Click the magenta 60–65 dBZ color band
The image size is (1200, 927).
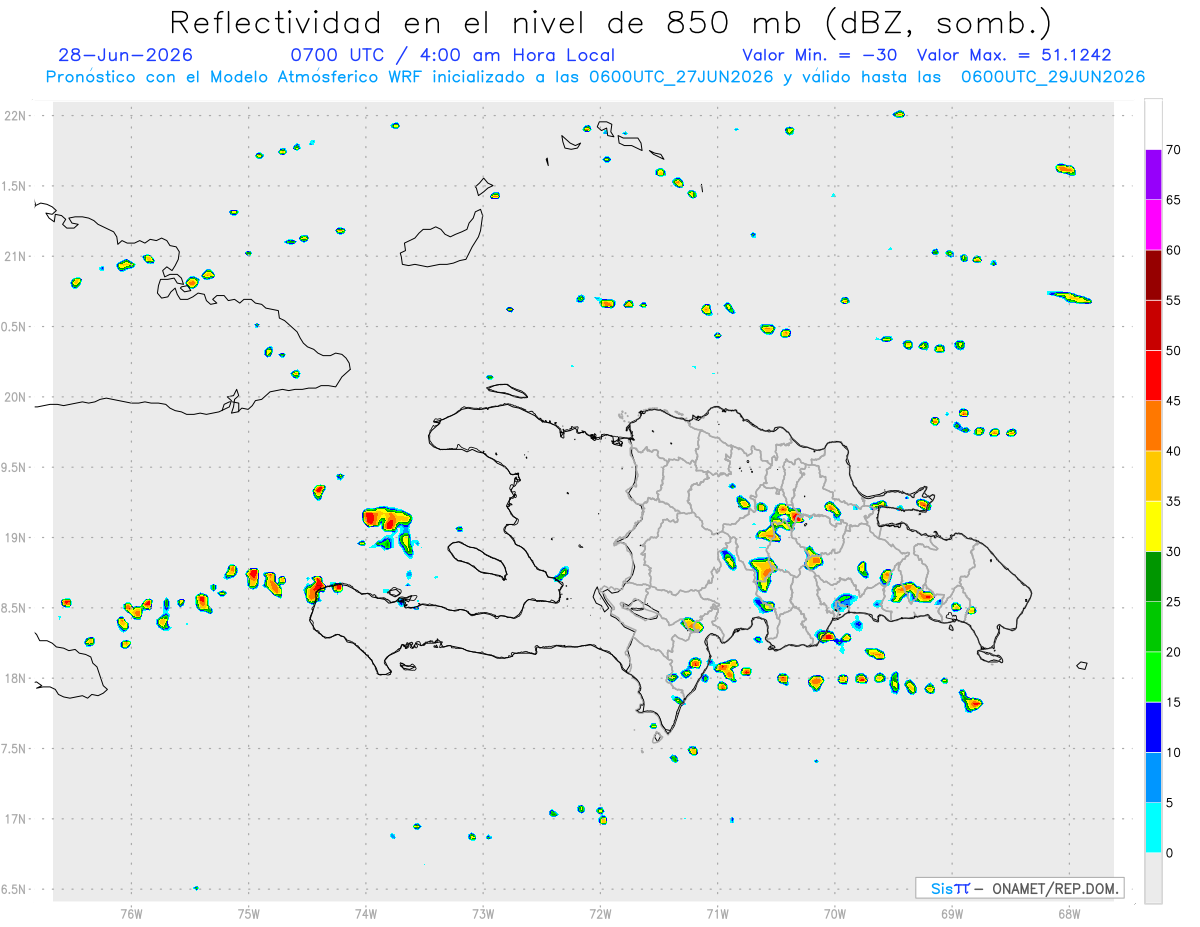[1153, 225]
